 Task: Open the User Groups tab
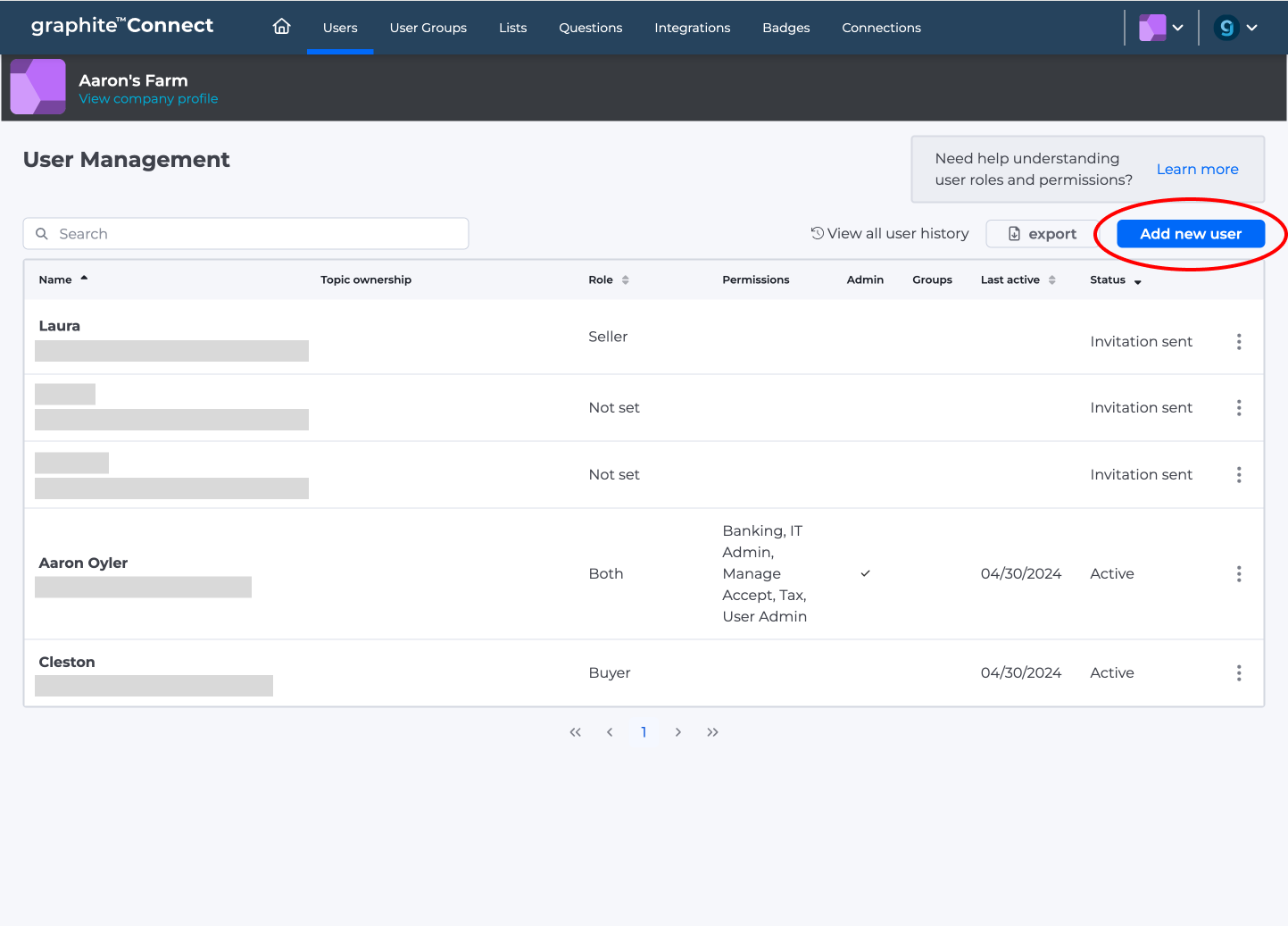pyautogui.click(x=428, y=28)
